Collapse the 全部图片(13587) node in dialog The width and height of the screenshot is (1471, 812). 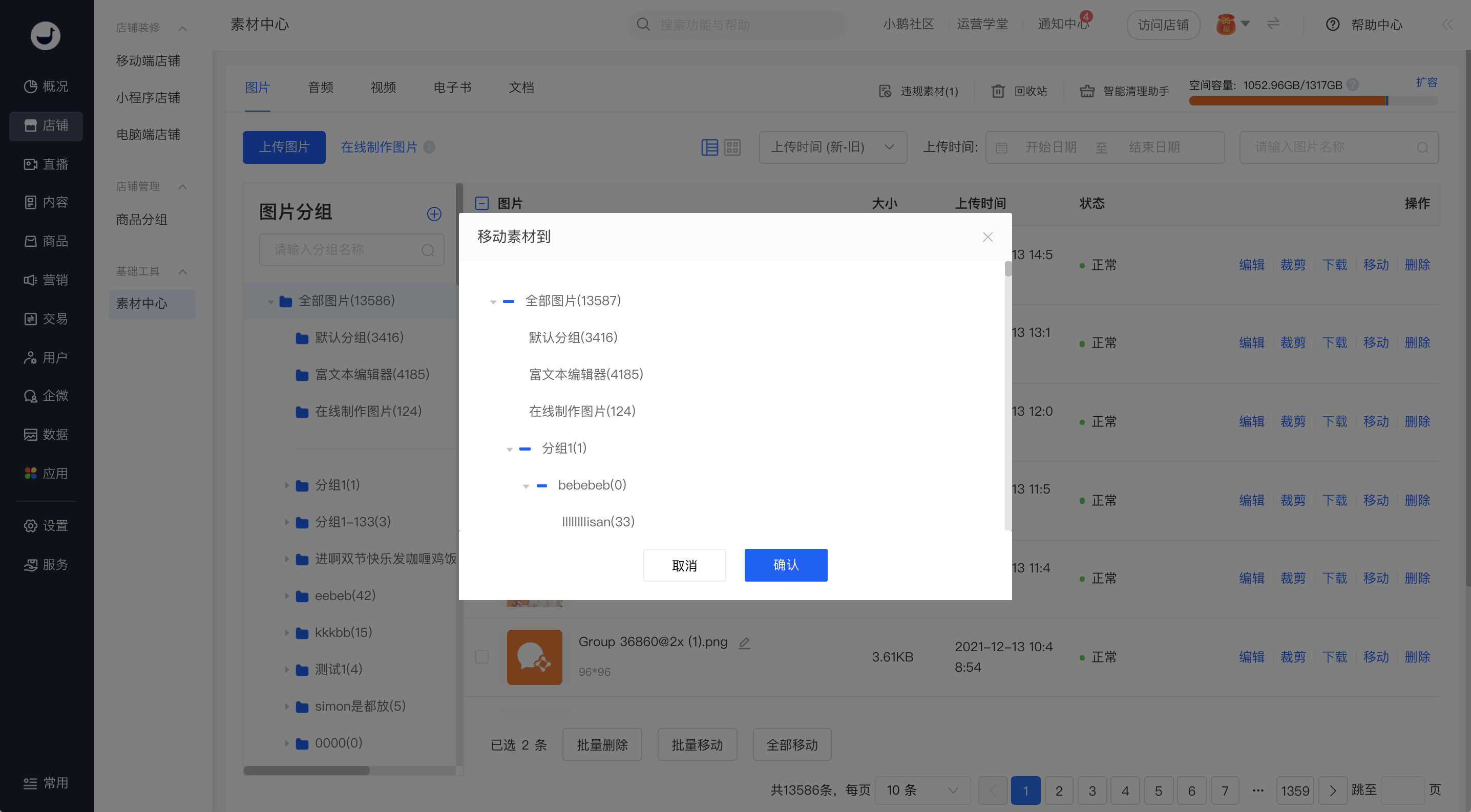point(493,302)
